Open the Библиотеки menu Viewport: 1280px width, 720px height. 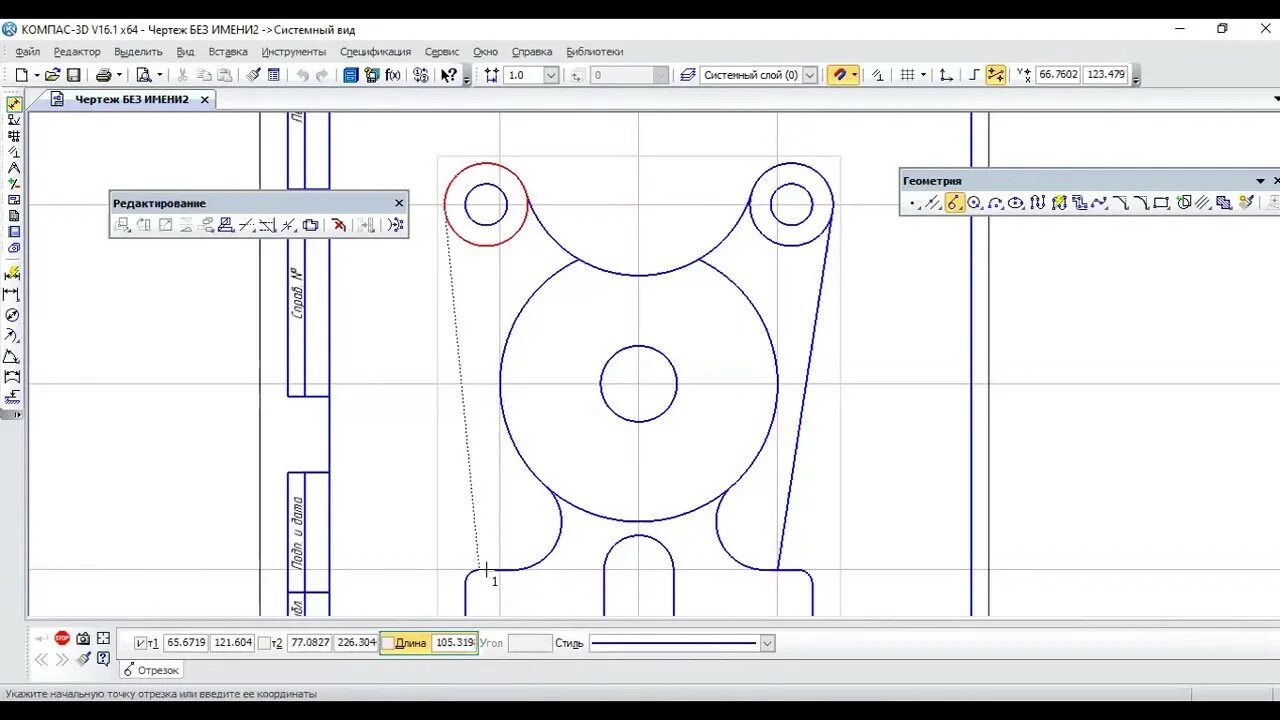pos(594,52)
